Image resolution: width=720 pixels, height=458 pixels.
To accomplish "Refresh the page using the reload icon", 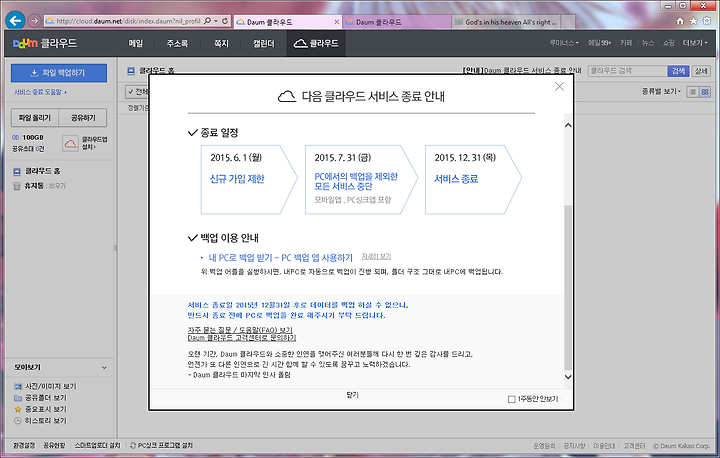I will (x=225, y=21).
